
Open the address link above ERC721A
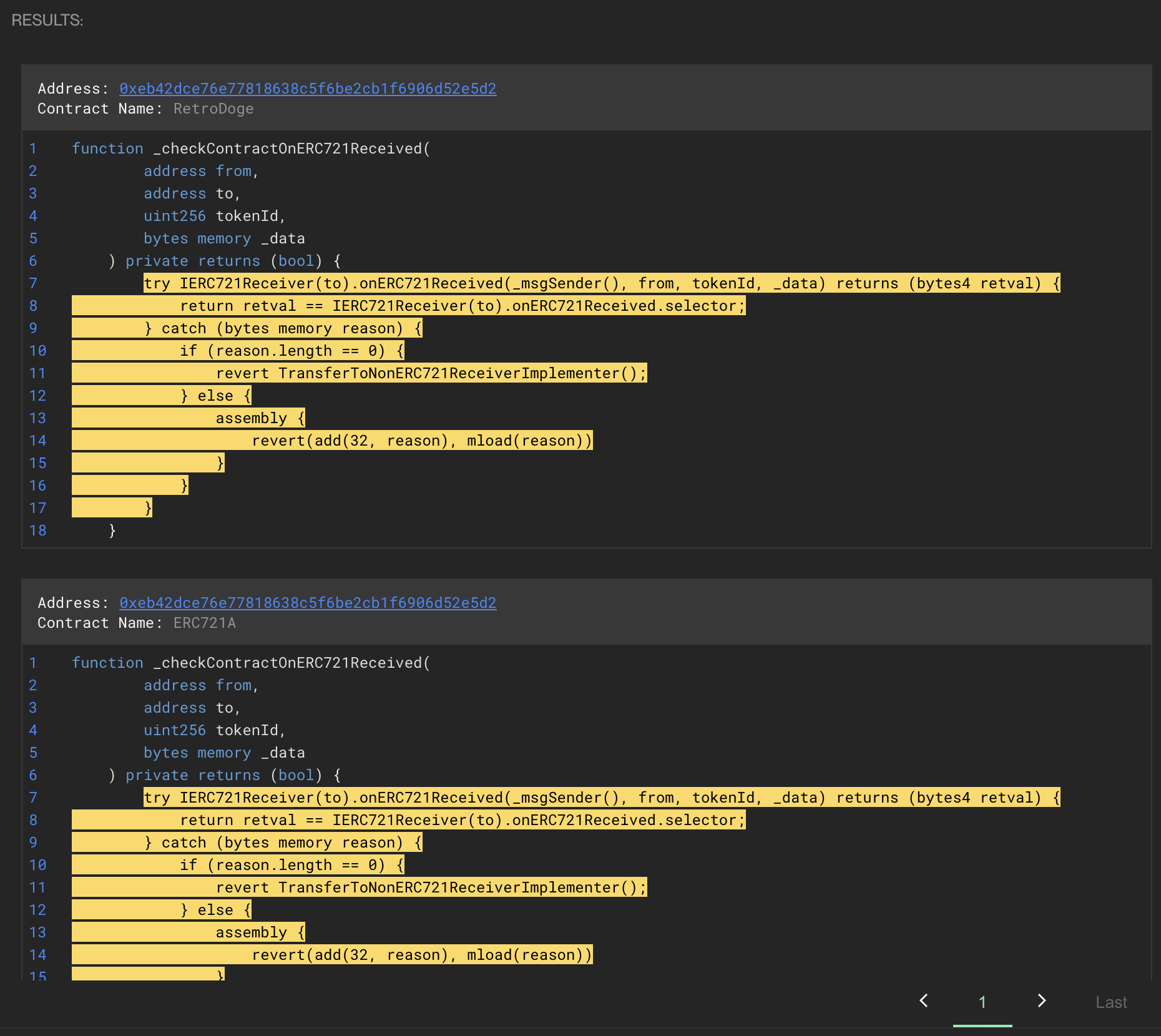pyautogui.click(x=308, y=603)
